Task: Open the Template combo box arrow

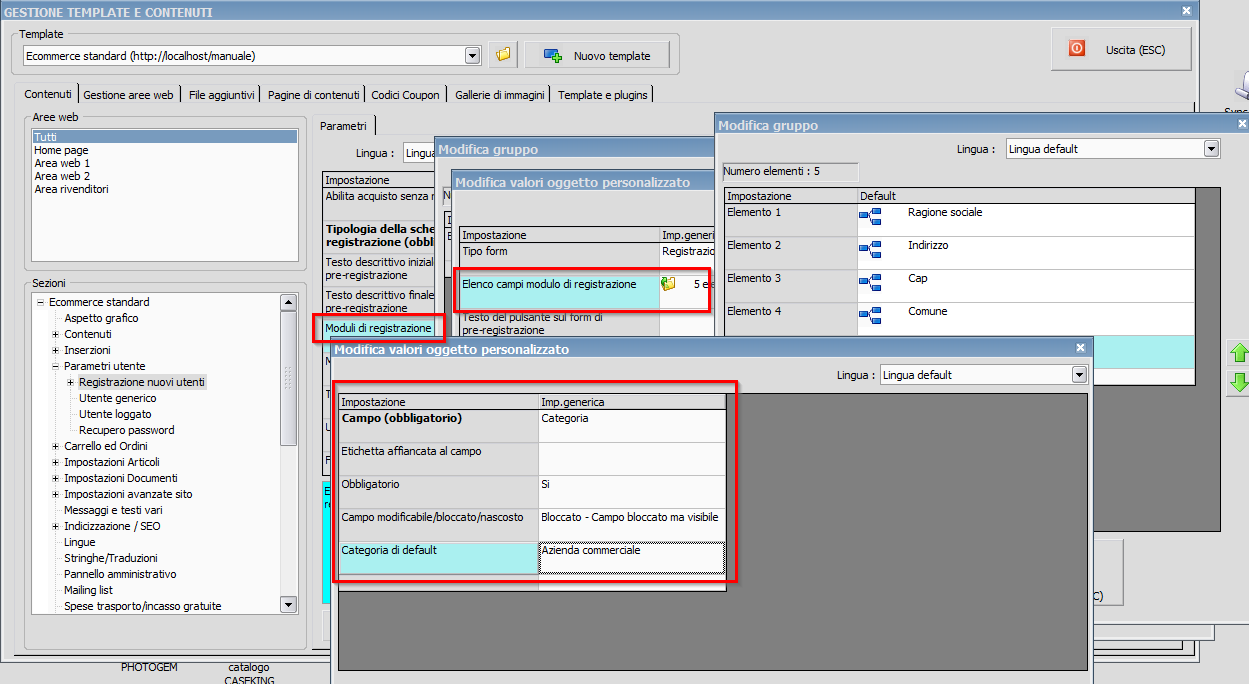Action: [x=473, y=55]
